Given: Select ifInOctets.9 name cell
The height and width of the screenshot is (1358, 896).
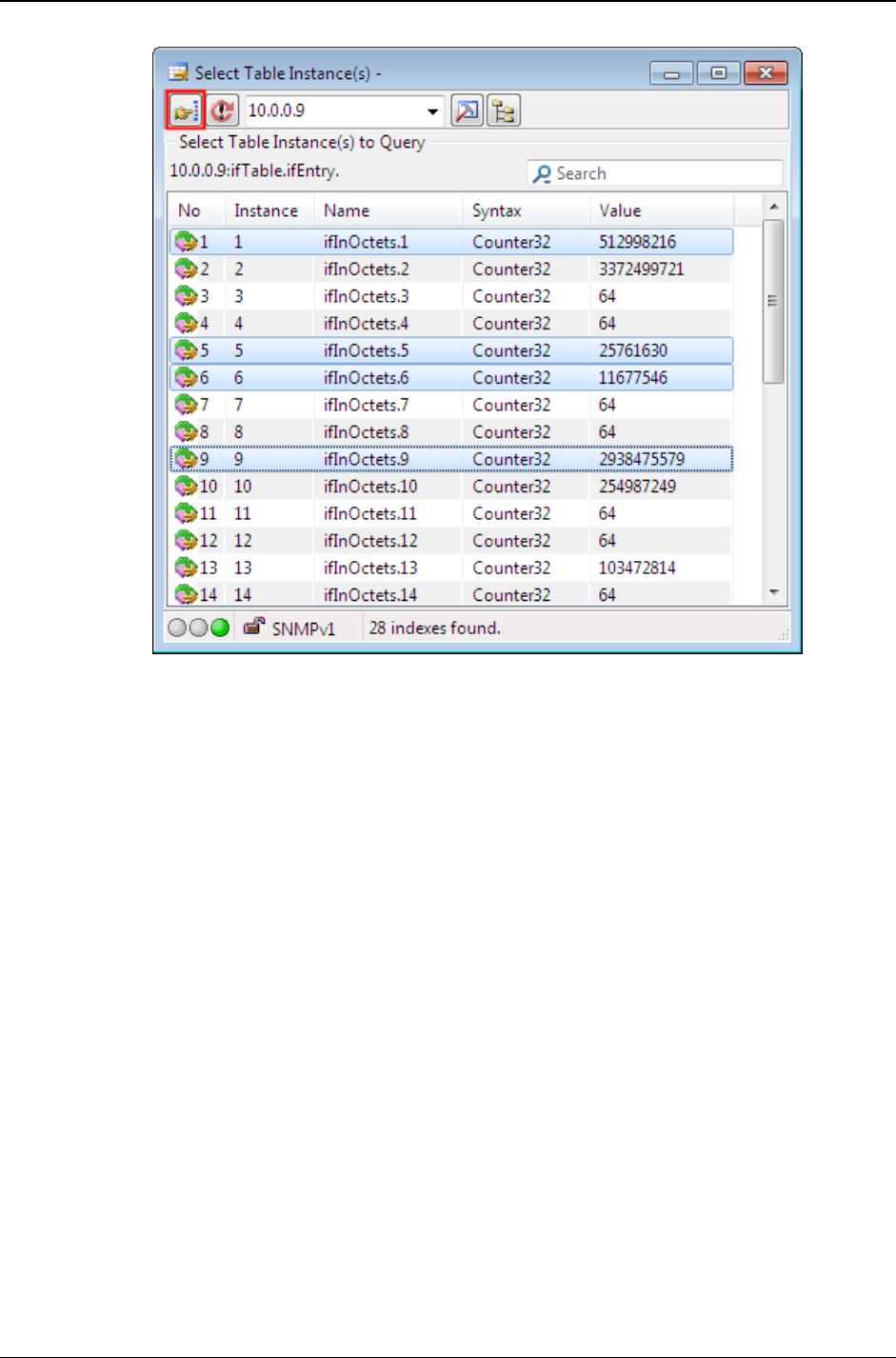Looking at the screenshot, I should coord(366,459).
